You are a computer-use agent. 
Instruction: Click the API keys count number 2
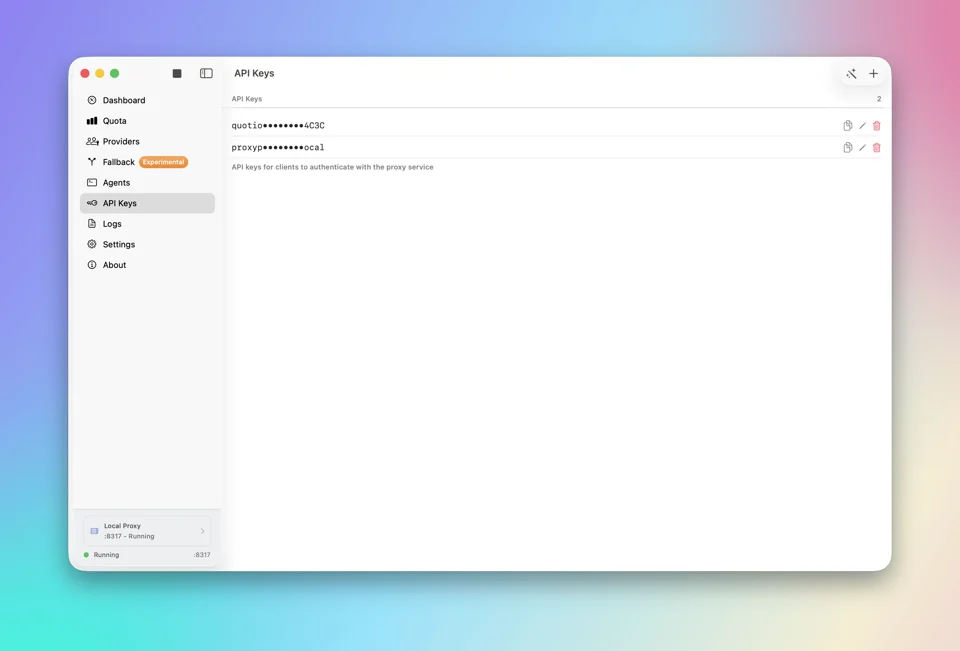(x=879, y=99)
